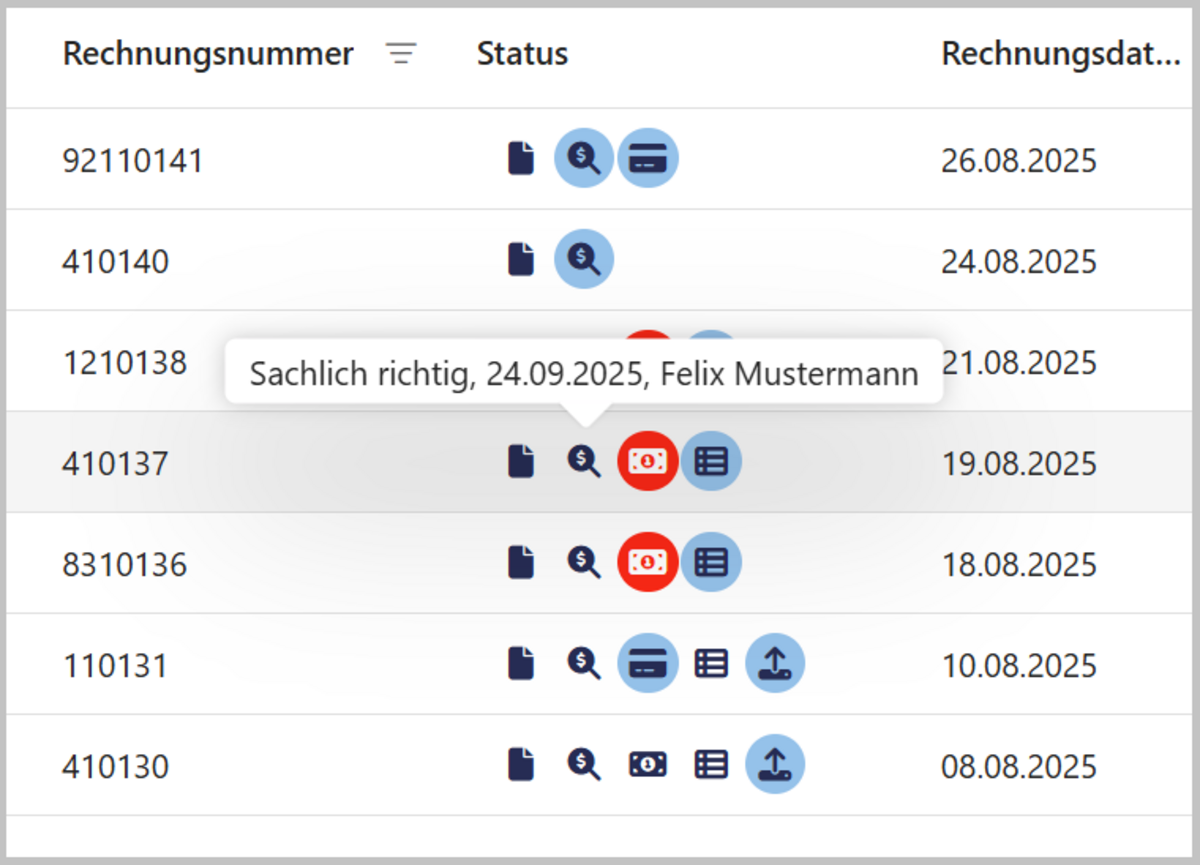Click the Rechnungsdatum column header
The height and width of the screenshot is (865, 1200).
click(1060, 54)
